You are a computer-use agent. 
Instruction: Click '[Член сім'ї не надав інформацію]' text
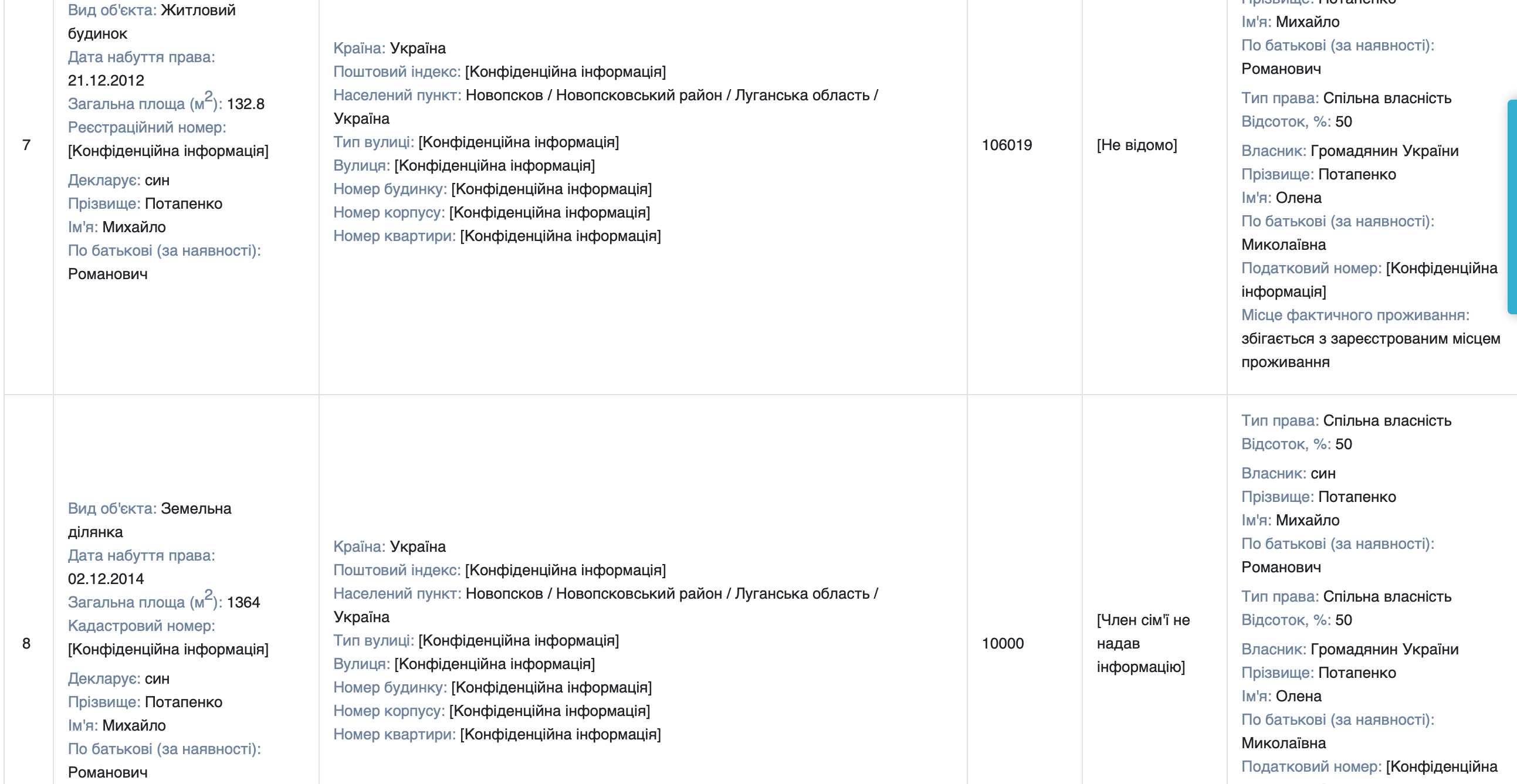point(1143,643)
